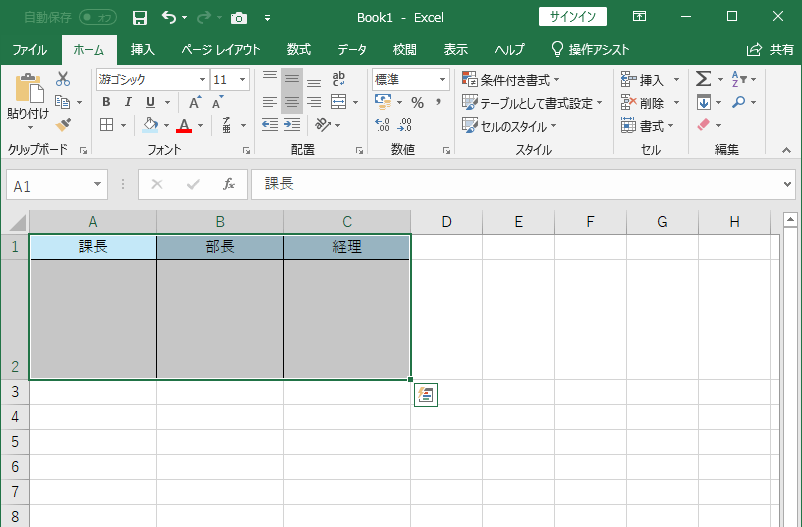Undo the last action

[169, 17]
